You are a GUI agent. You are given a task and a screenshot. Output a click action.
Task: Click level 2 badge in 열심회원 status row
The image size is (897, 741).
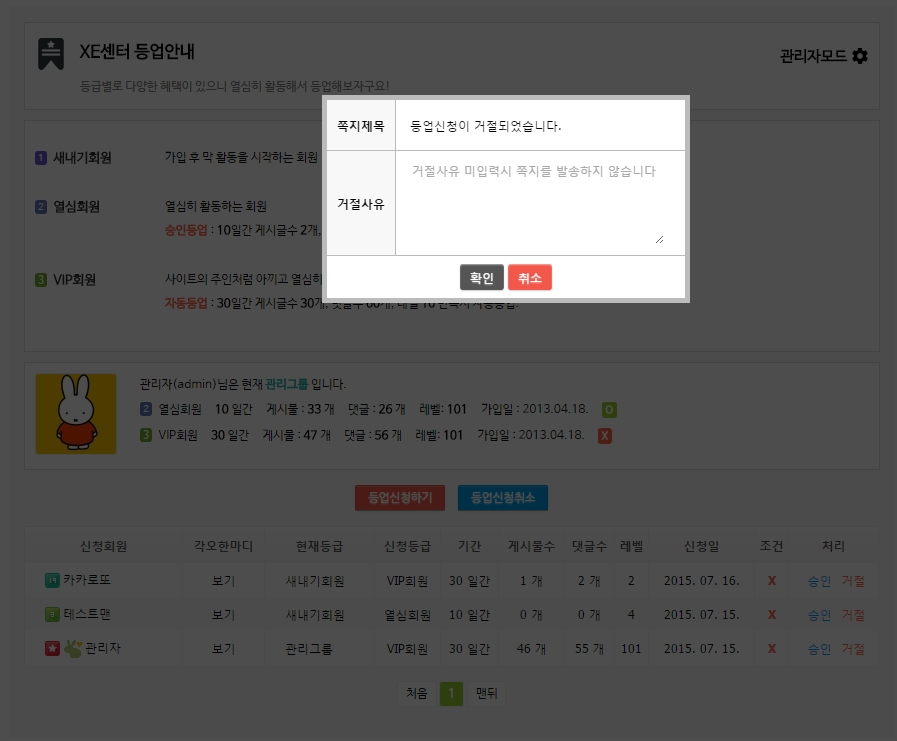pos(146,409)
